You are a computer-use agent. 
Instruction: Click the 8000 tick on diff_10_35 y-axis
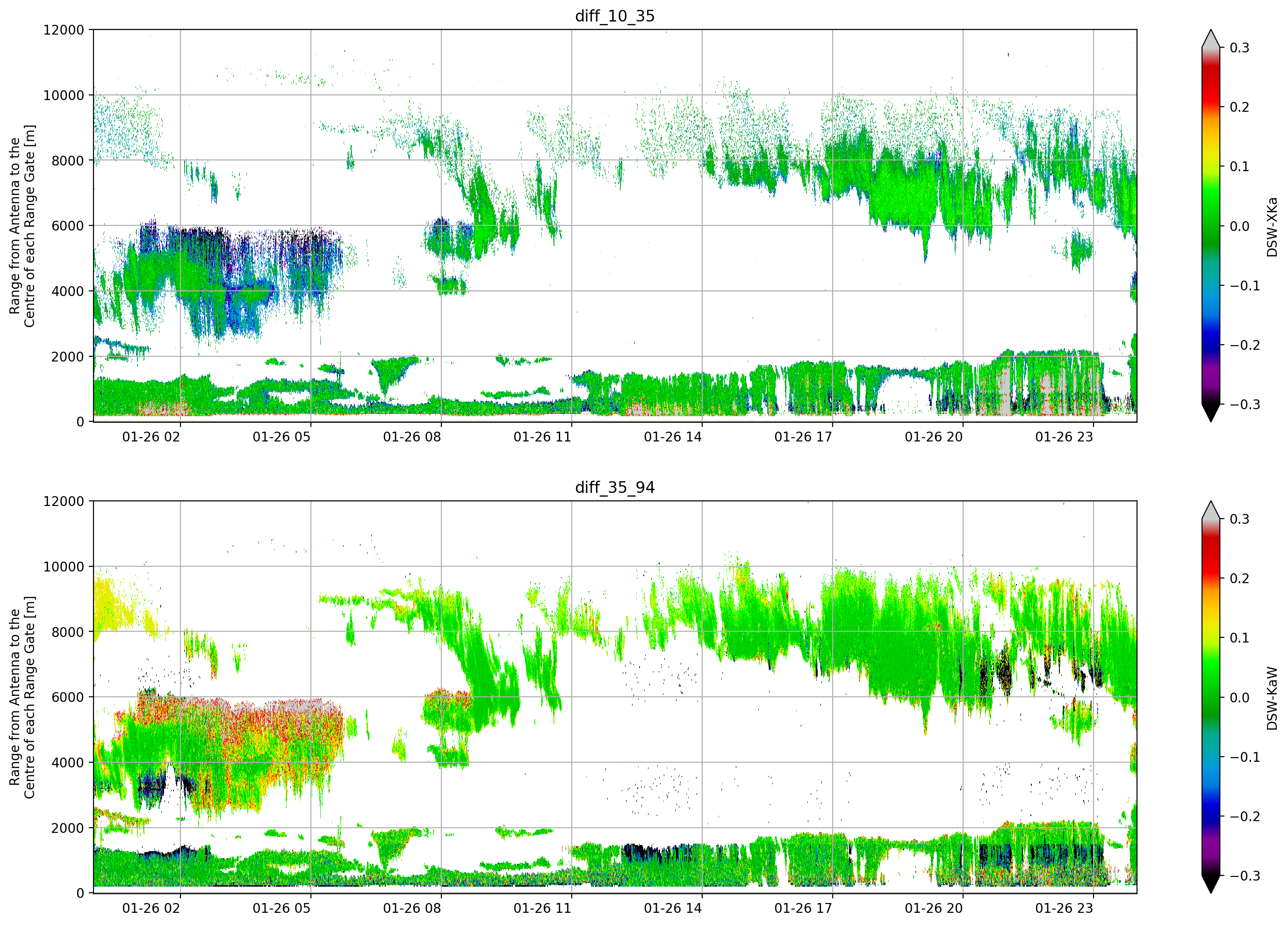(x=68, y=160)
